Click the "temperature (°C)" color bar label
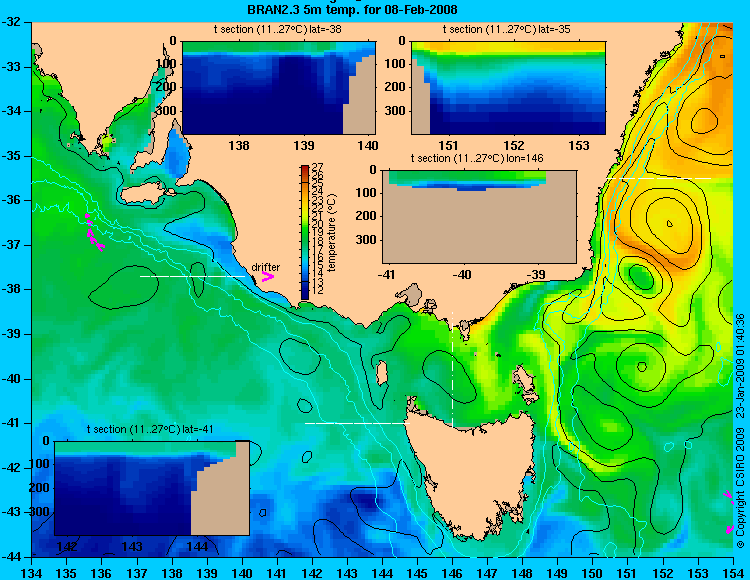The image size is (750, 580). 333,232
